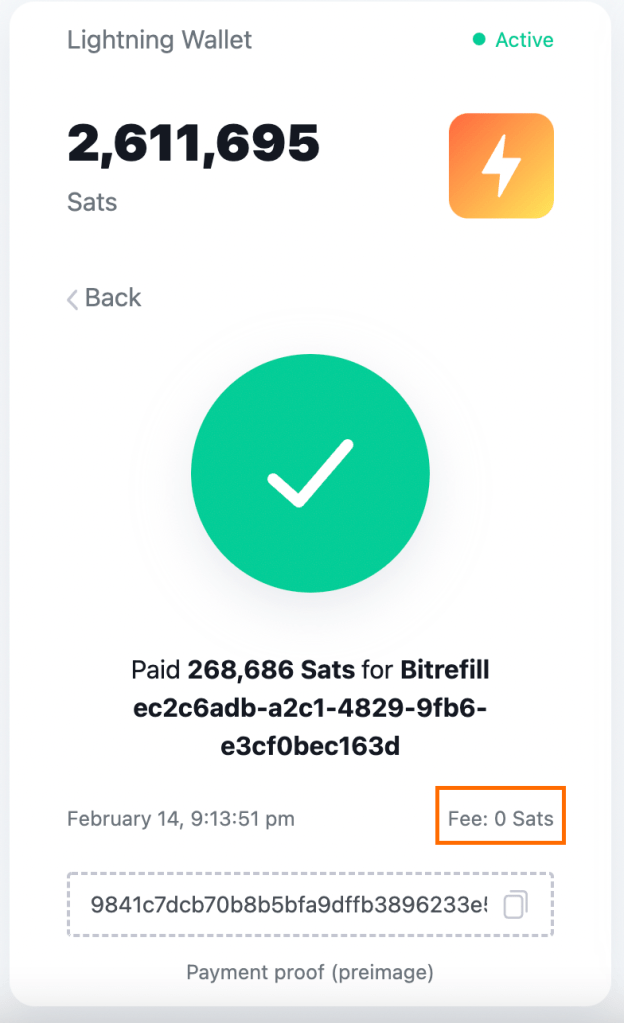Click the Sats unit label under balance
The width and height of the screenshot is (624, 1023).
(92, 202)
